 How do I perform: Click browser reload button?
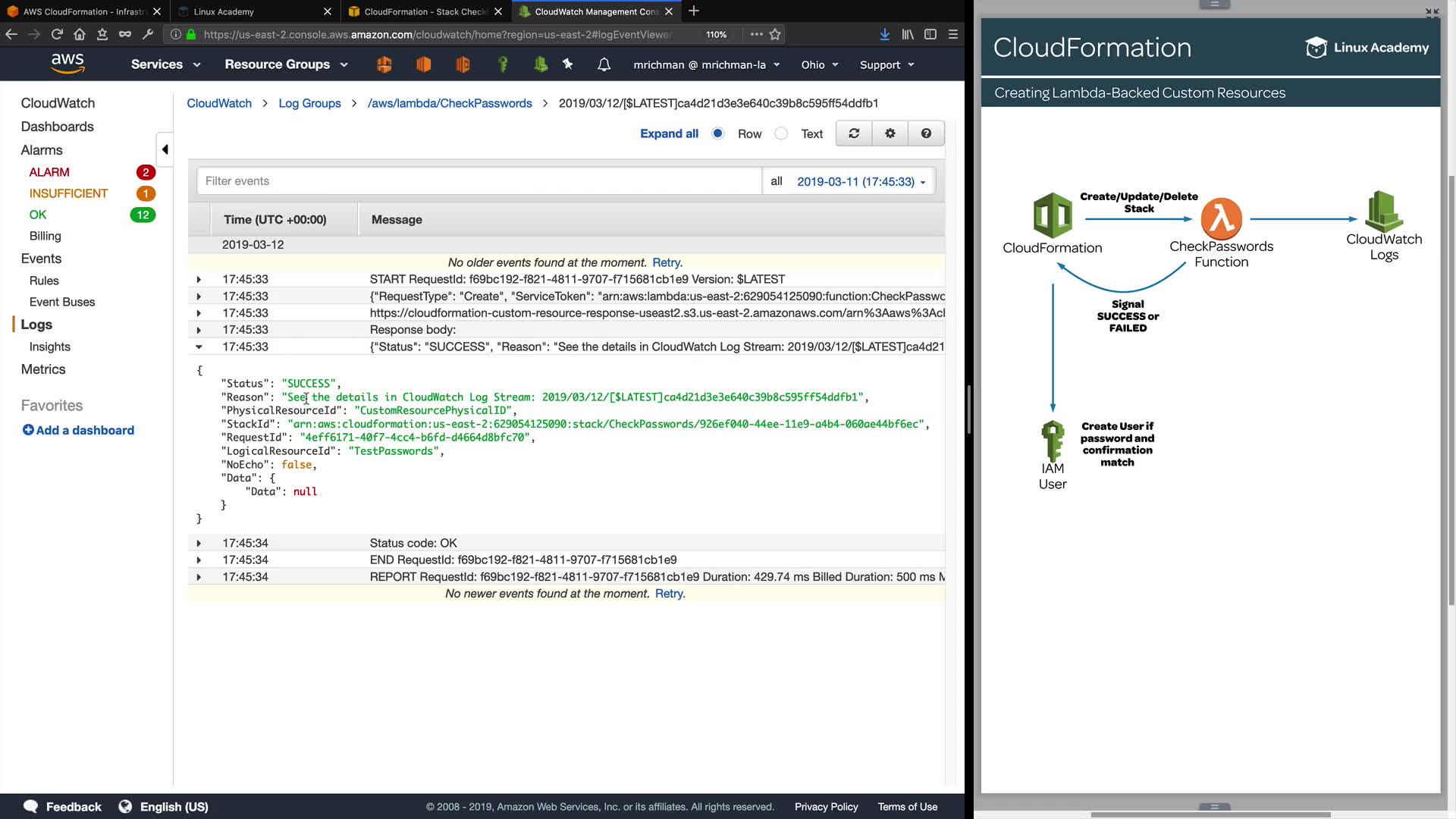pos(57,34)
